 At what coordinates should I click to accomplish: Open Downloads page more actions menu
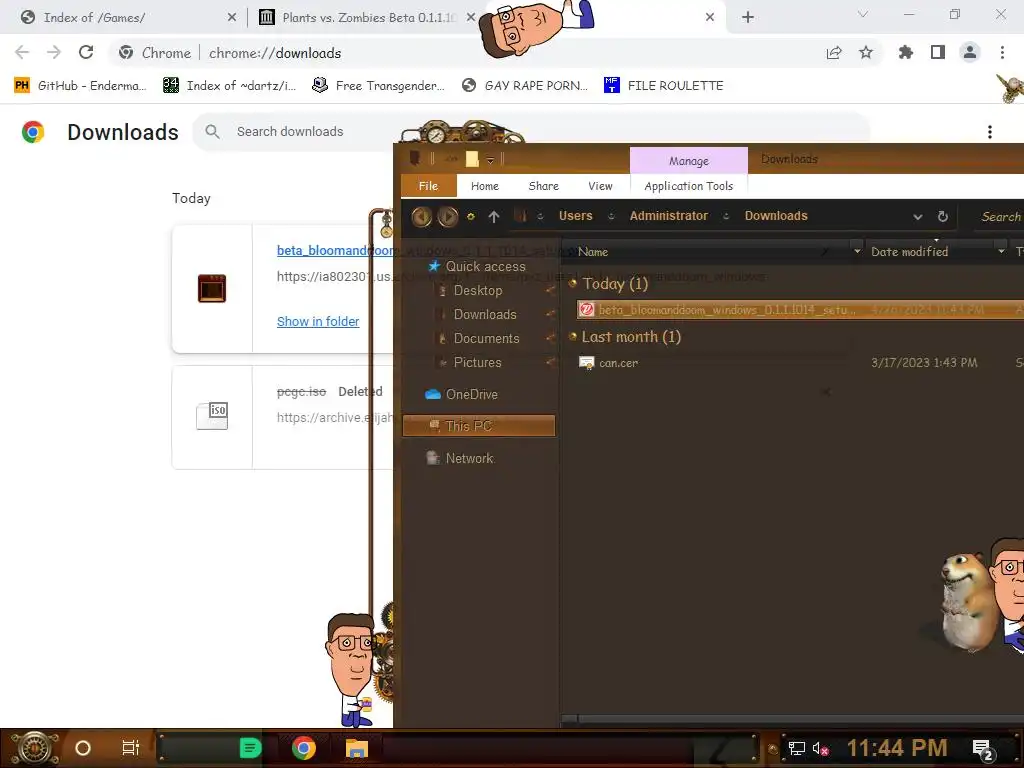click(x=990, y=132)
